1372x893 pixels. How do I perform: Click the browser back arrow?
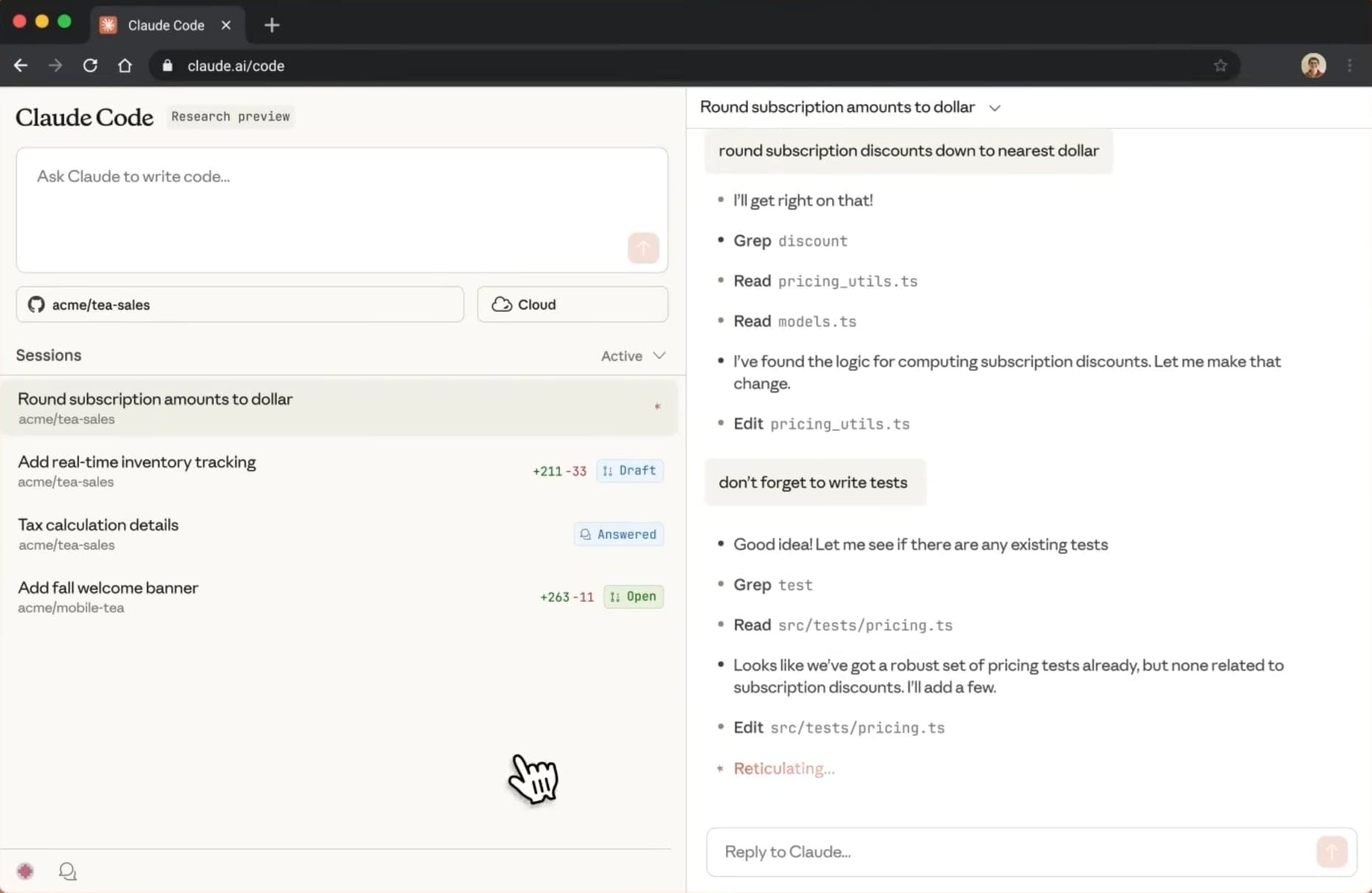coord(21,66)
